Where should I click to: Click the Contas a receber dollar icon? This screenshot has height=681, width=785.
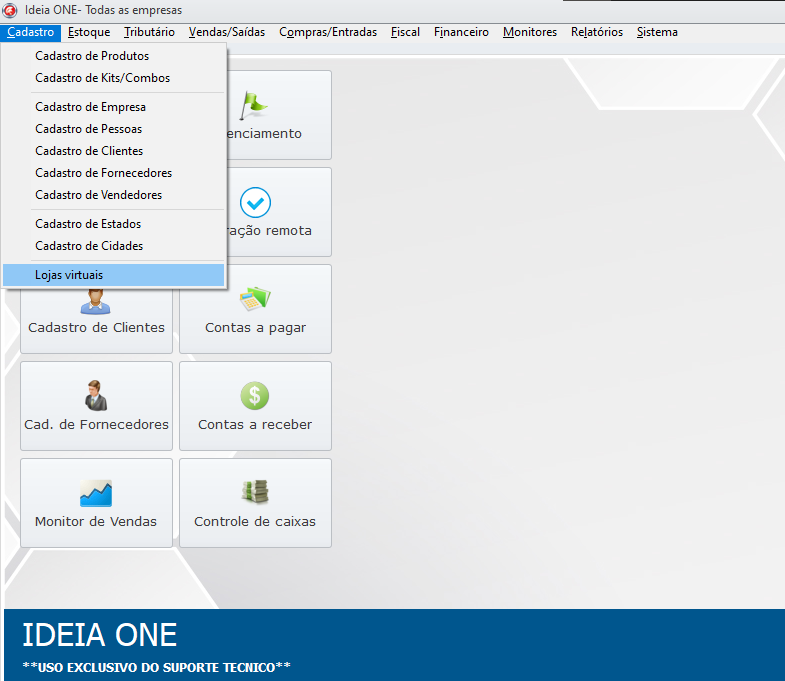[x=255, y=395]
